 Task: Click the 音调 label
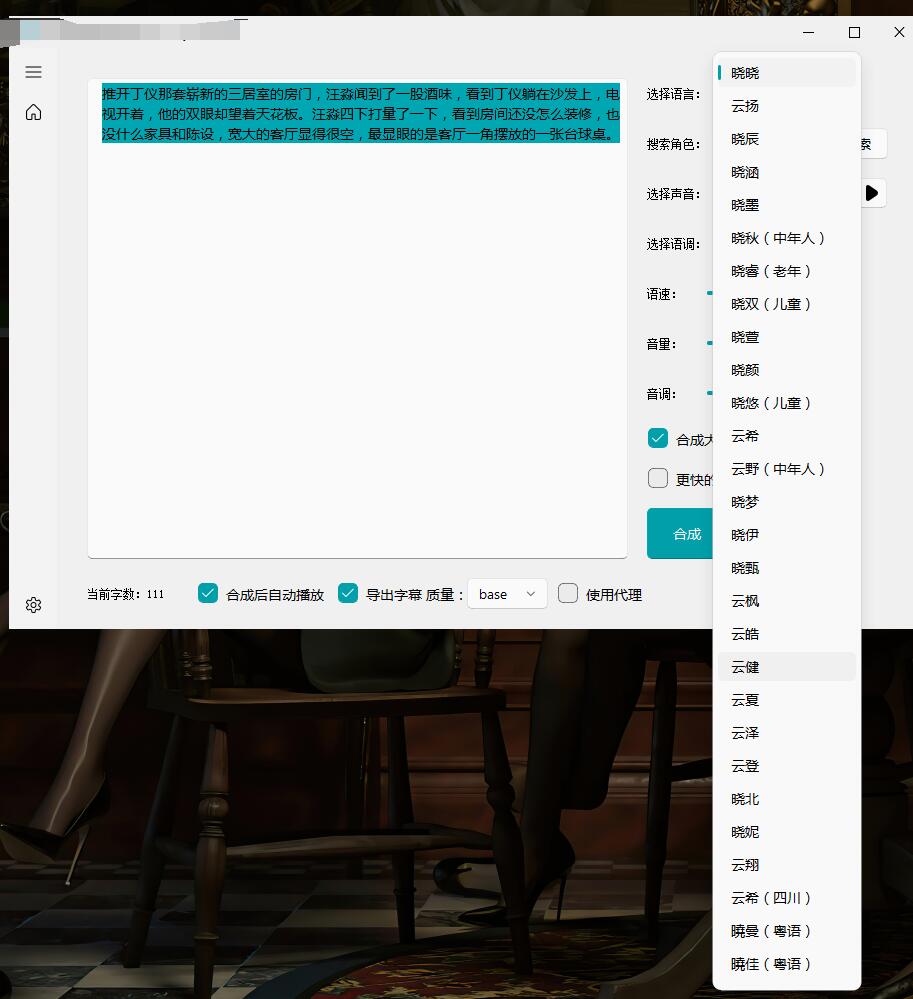point(661,394)
